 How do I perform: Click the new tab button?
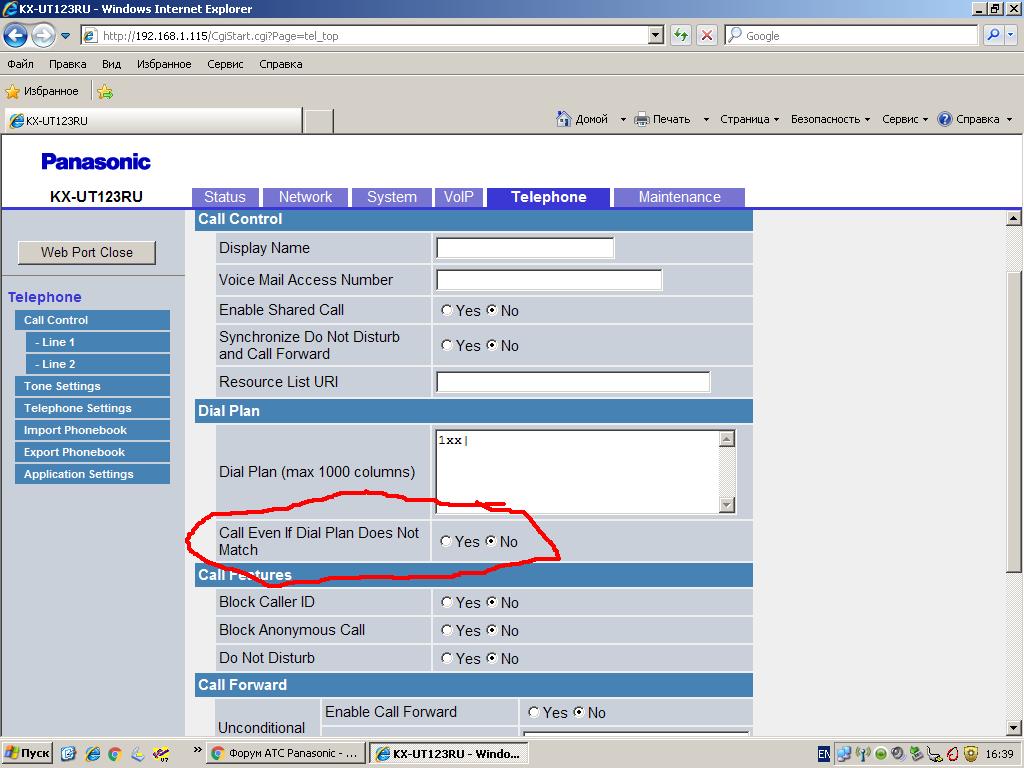click(319, 121)
